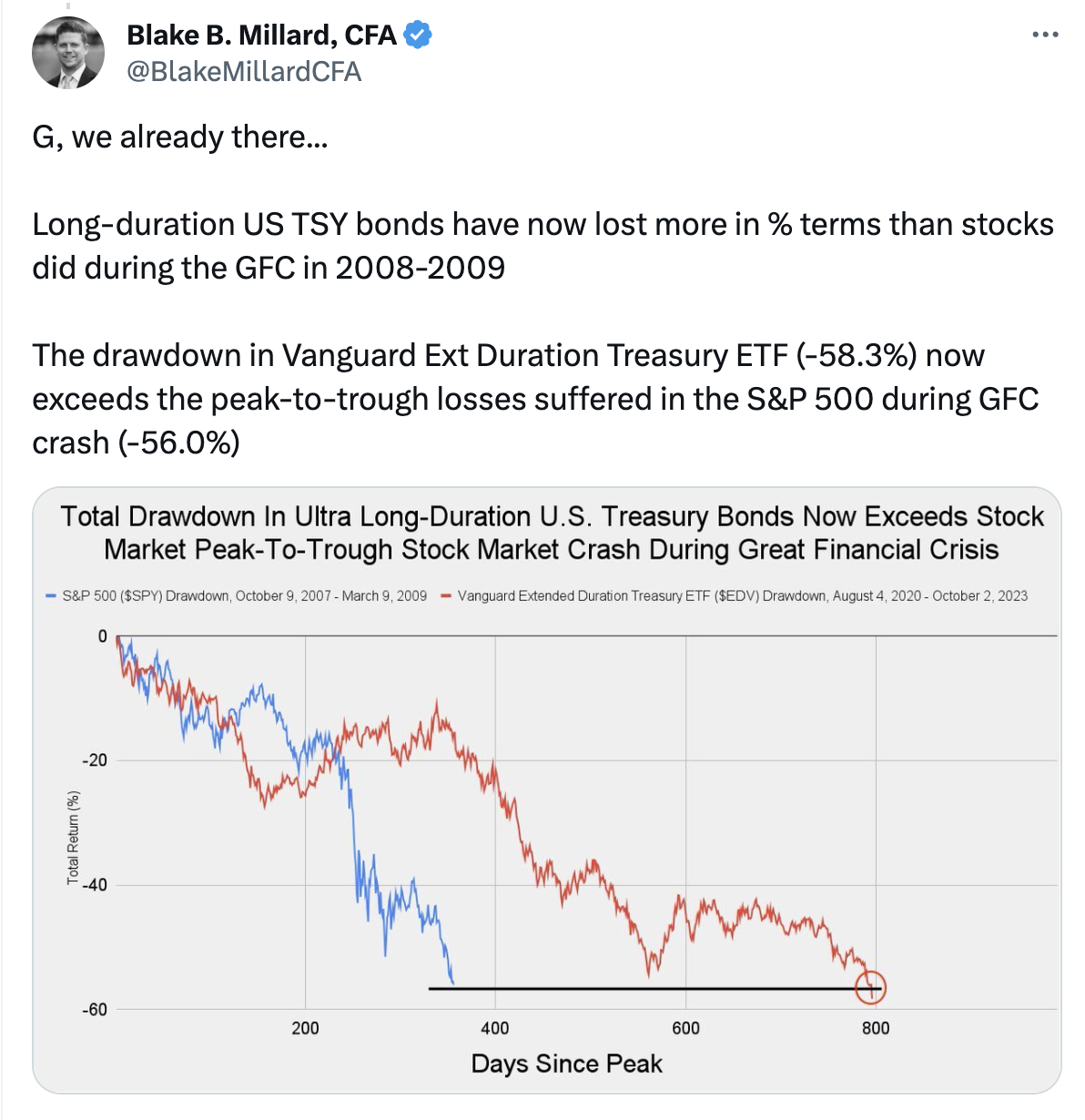Click the -60 label on the y-axis
Screen dimensions: 1085x1120
click(x=95, y=1010)
